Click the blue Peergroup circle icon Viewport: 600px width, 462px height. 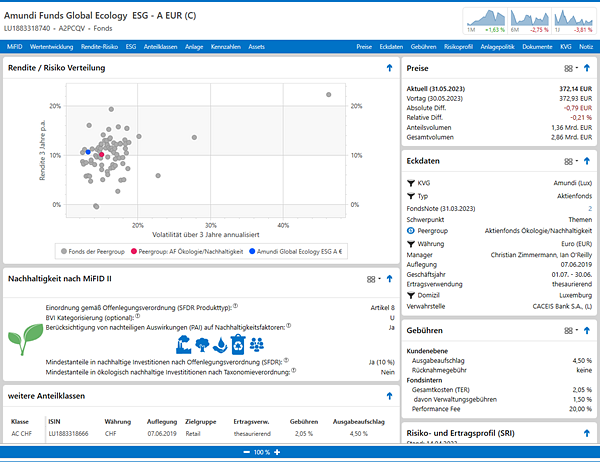(x=411, y=231)
